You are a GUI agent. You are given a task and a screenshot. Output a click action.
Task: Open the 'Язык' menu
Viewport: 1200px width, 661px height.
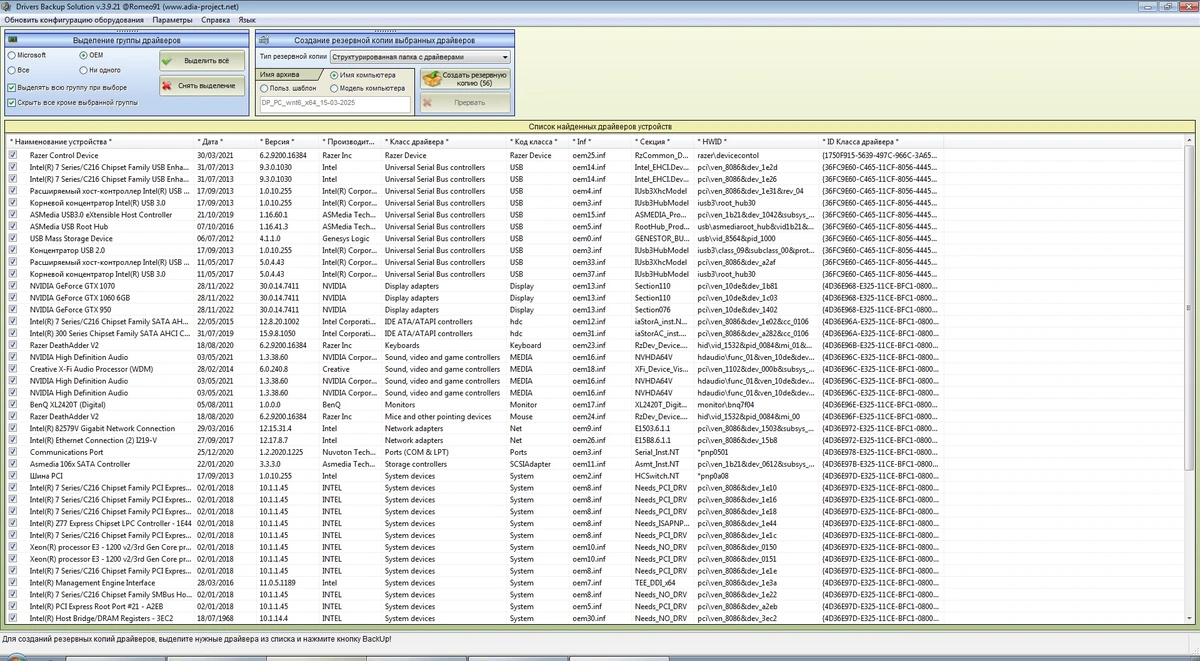click(246, 20)
